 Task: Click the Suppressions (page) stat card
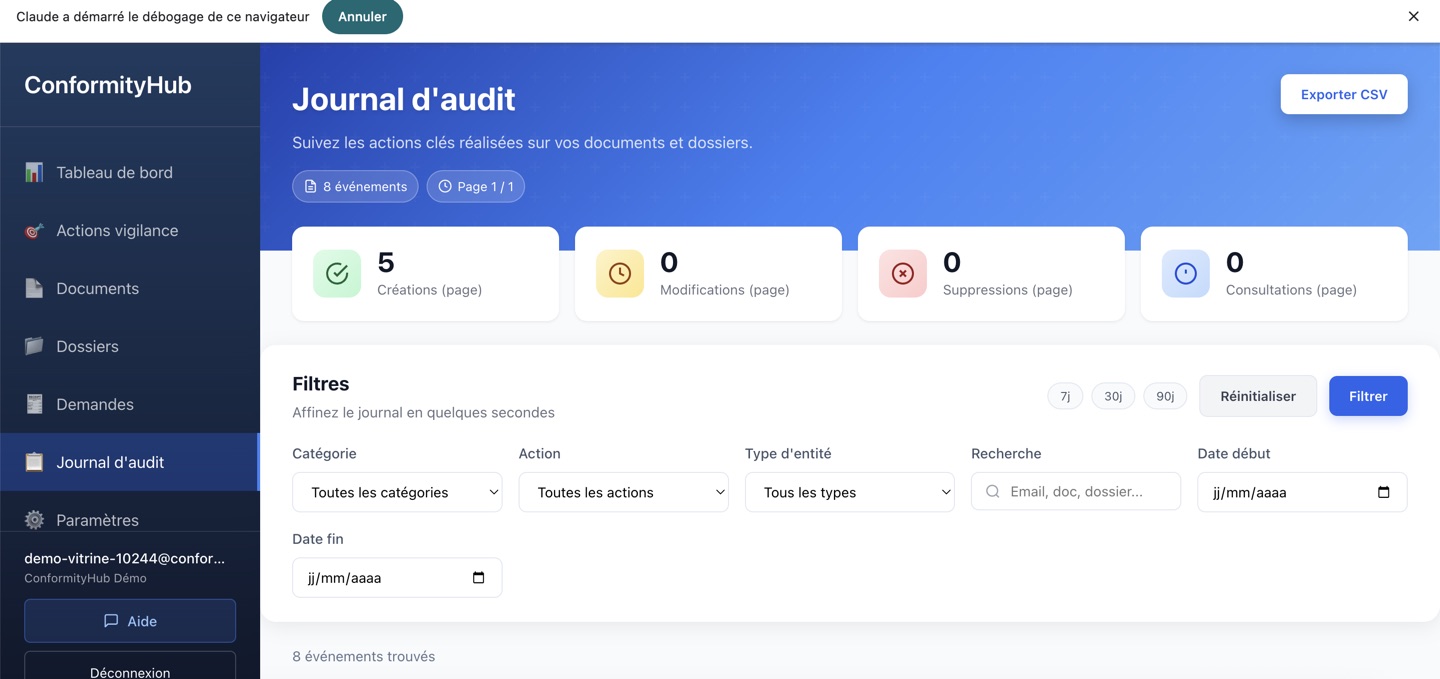(991, 274)
